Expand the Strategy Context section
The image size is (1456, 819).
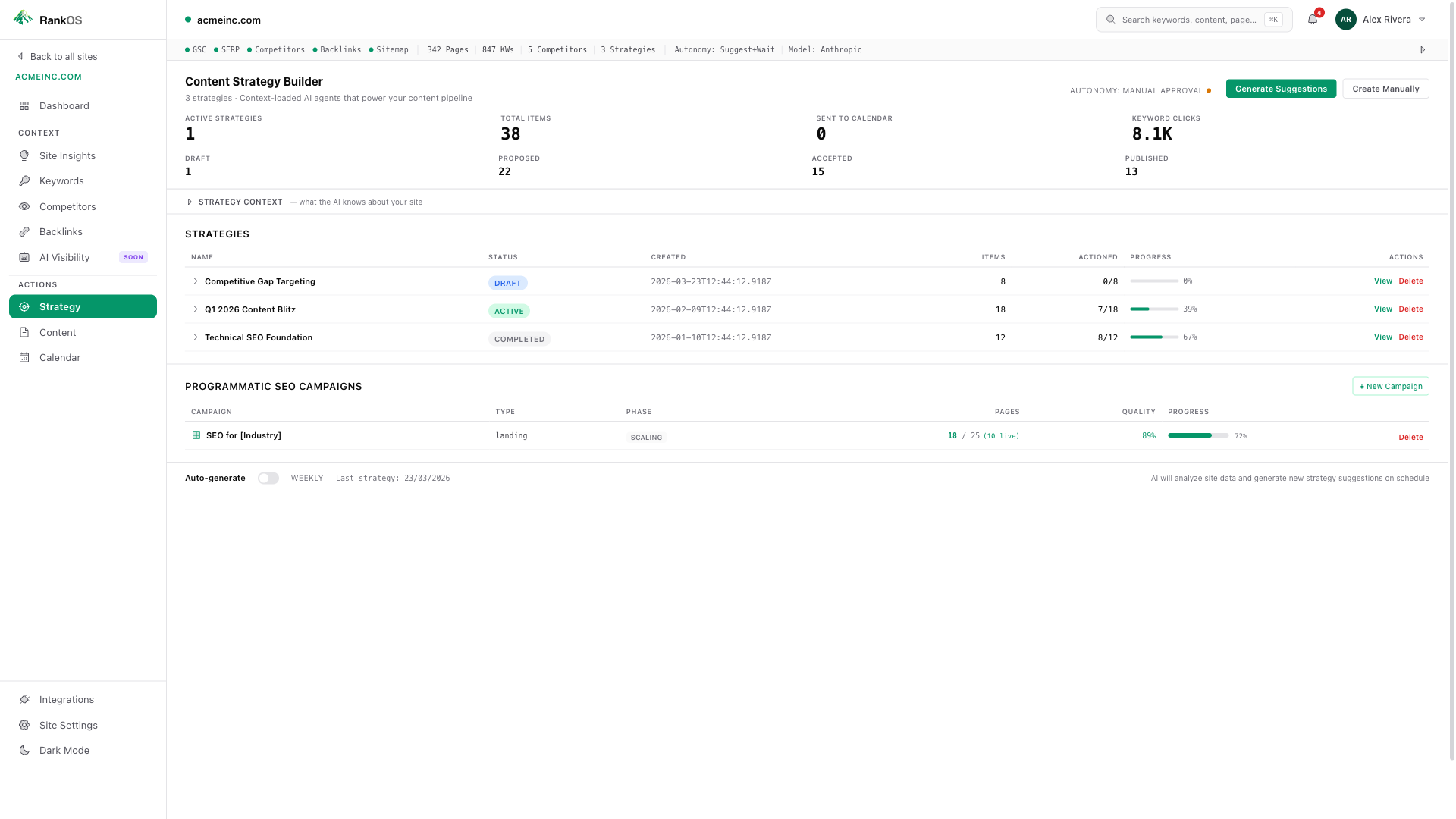(x=235, y=202)
